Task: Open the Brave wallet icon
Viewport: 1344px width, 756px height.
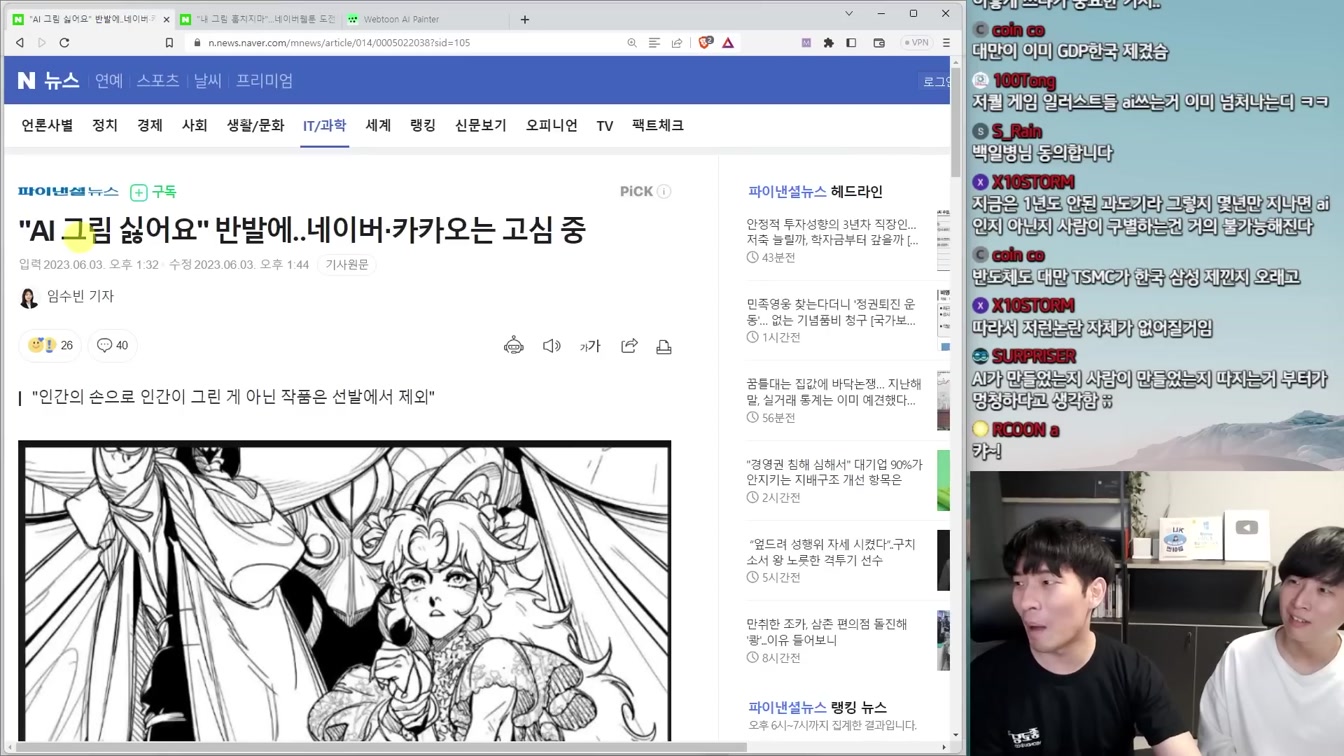Action: pos(879,43)
